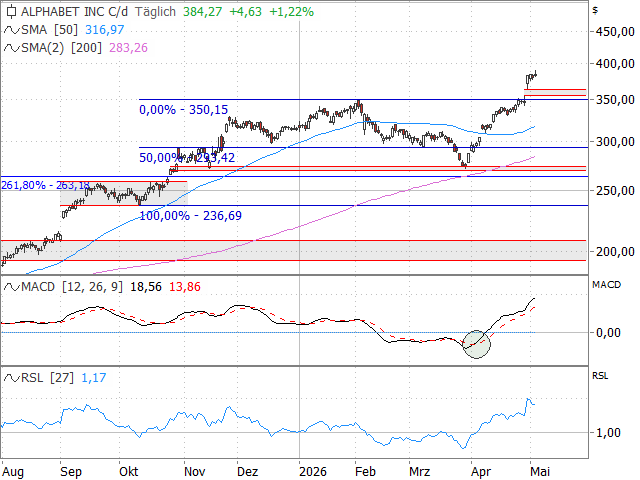The image size is (640, 480).
Task: Click the 300,00 price axis label
Action: 615,142
